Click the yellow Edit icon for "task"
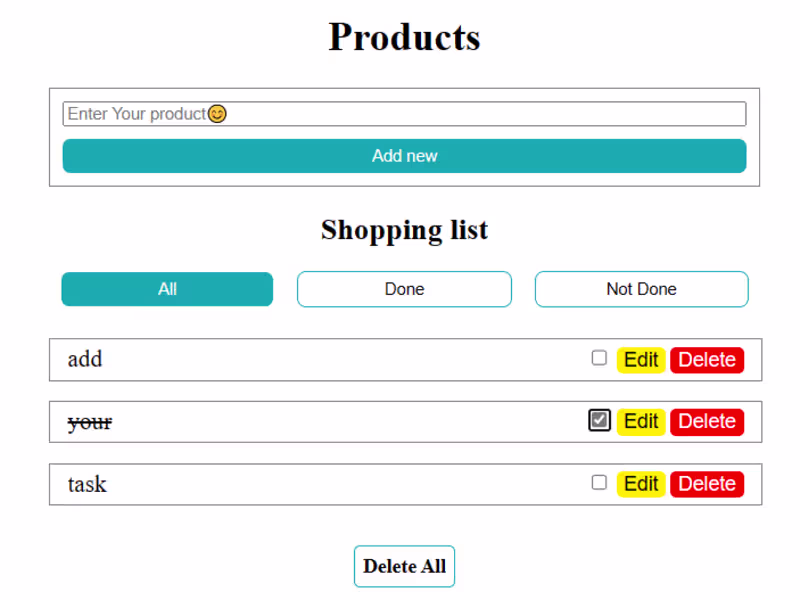The image size is (800, 600). point(641,483)
